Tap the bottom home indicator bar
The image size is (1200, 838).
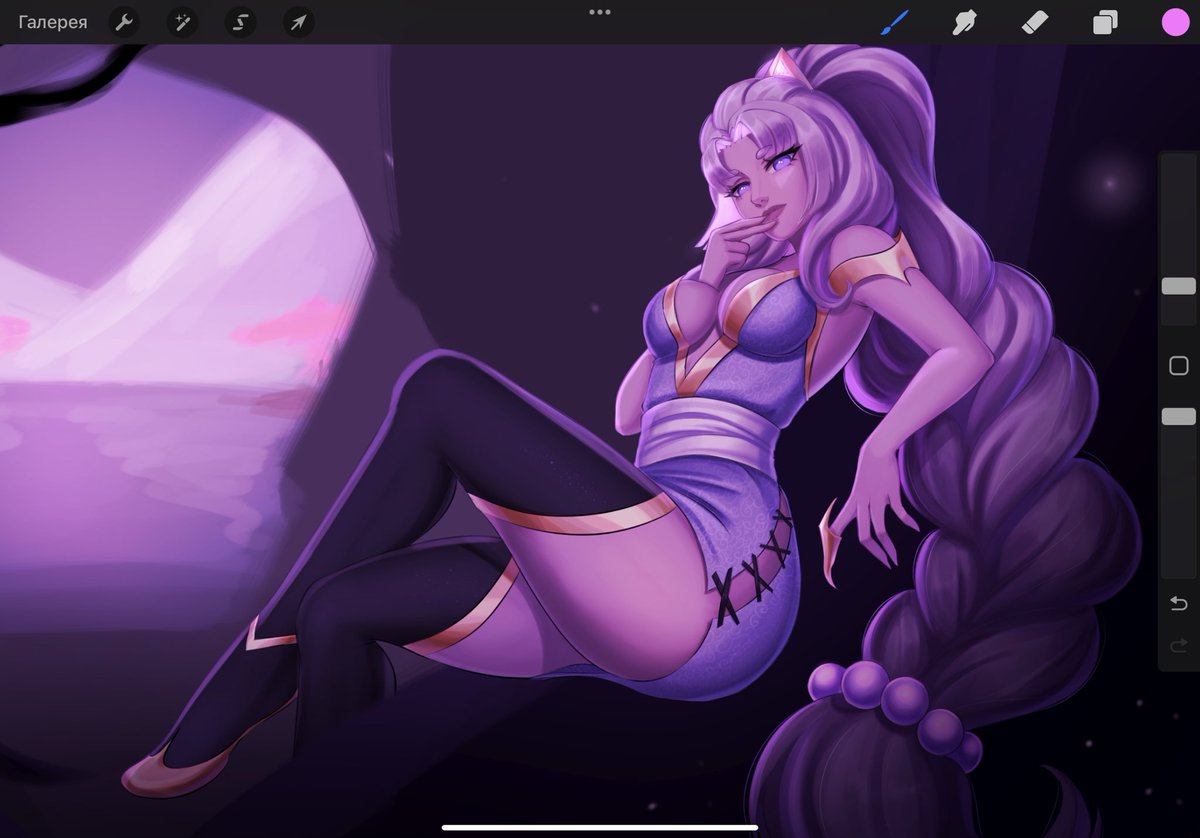point(600,827)
